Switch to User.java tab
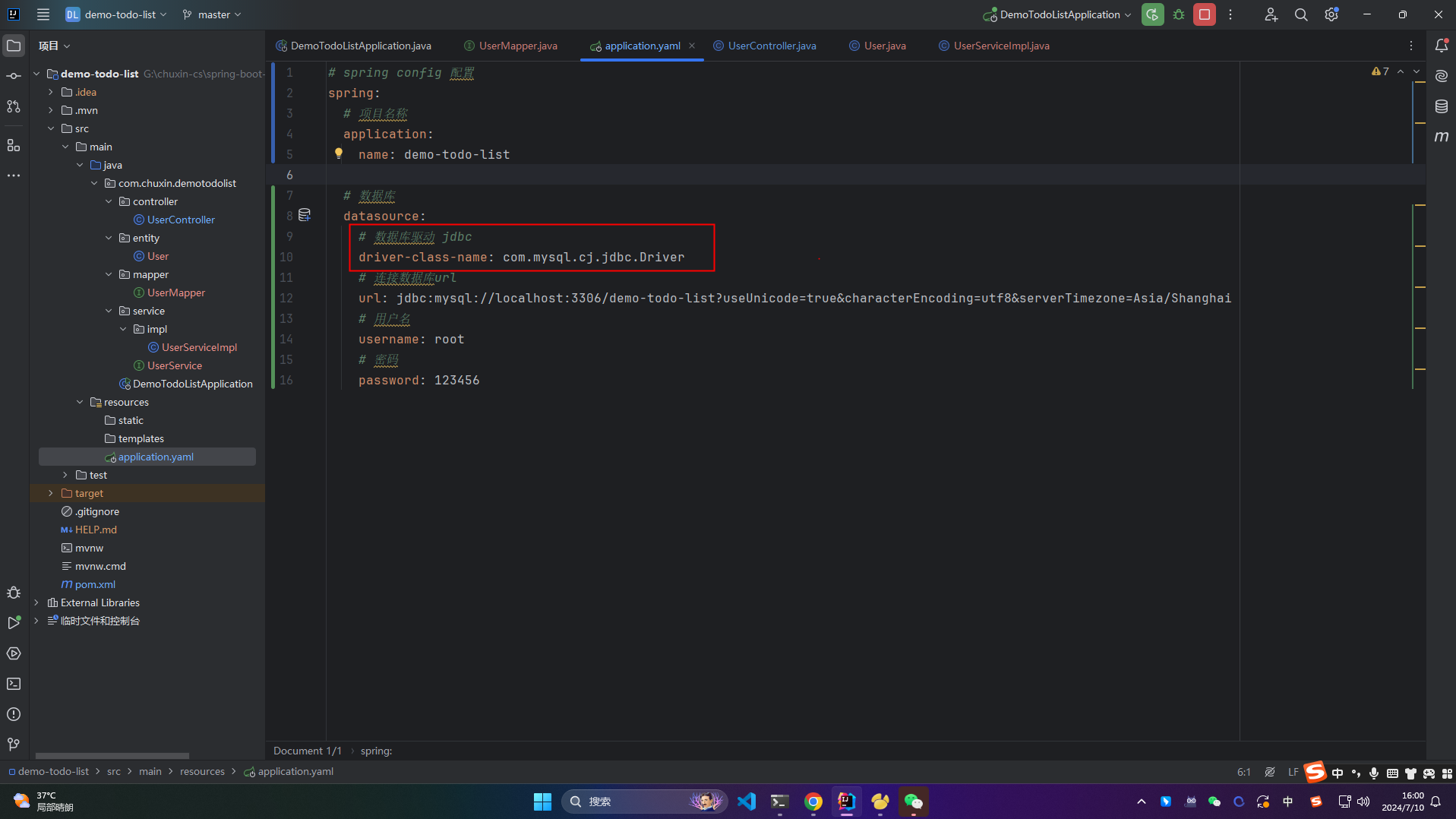 click(x=877, y=46)
